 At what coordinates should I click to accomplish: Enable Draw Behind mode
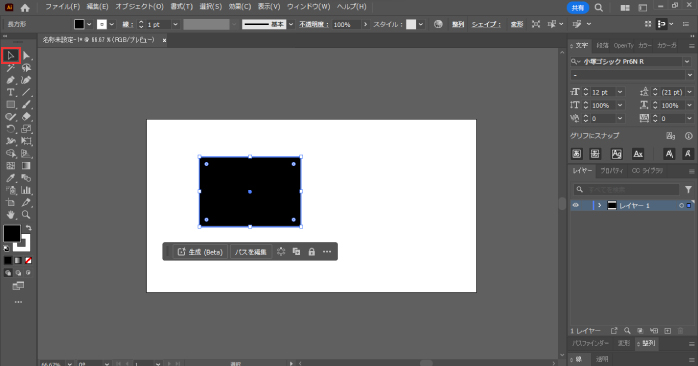point(18,273)
